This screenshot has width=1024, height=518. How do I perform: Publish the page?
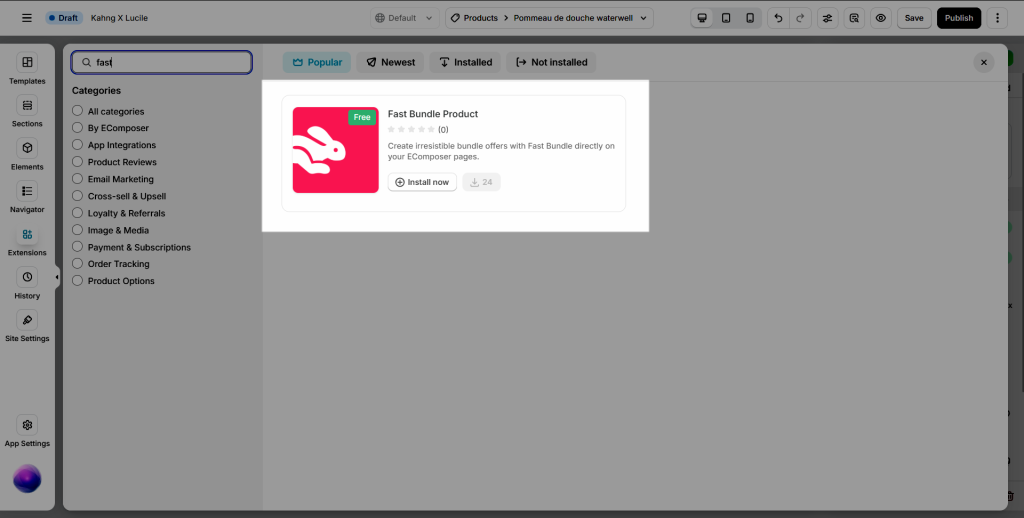coord(959,18)
